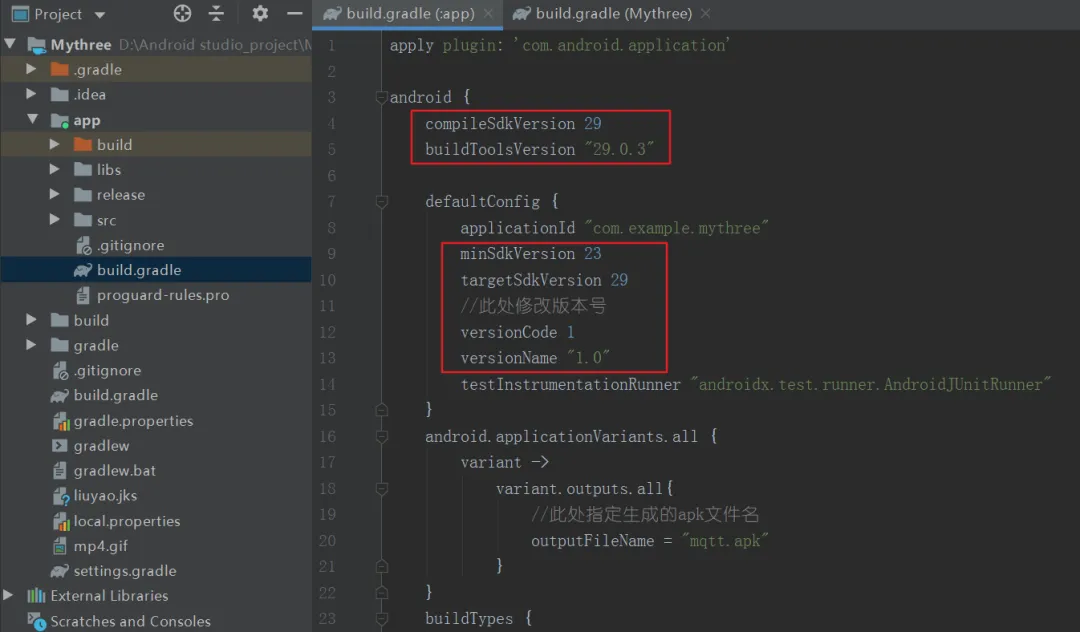Click compileSdkVersion value 29
The image size is (1080, 632).
592,123
